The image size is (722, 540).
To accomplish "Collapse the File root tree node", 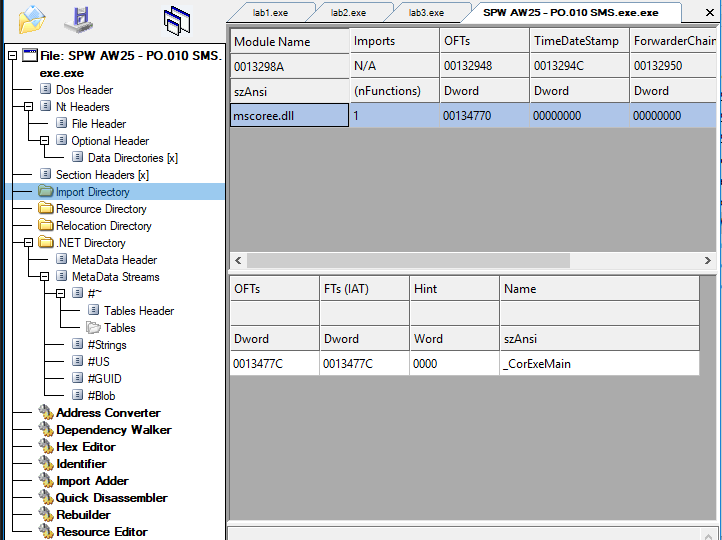I will [x=12, y=56].
